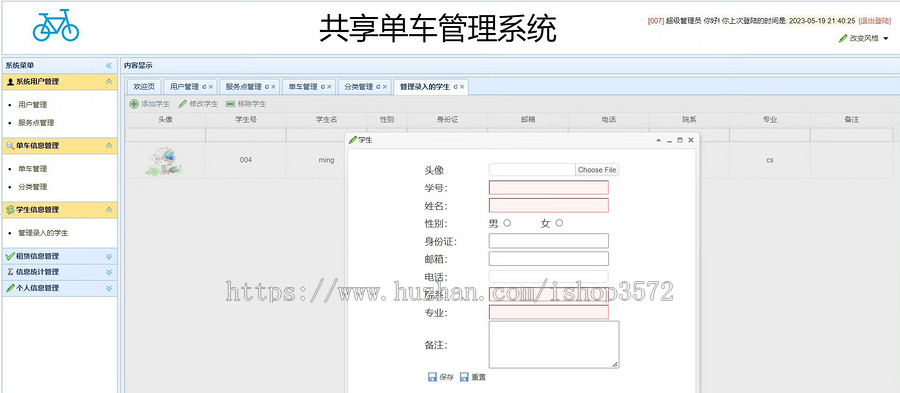The width and height of the screenshot is (900, 393).
Task: Collapse the 学生信息管理 panel
Action: (x=109, y=210)
